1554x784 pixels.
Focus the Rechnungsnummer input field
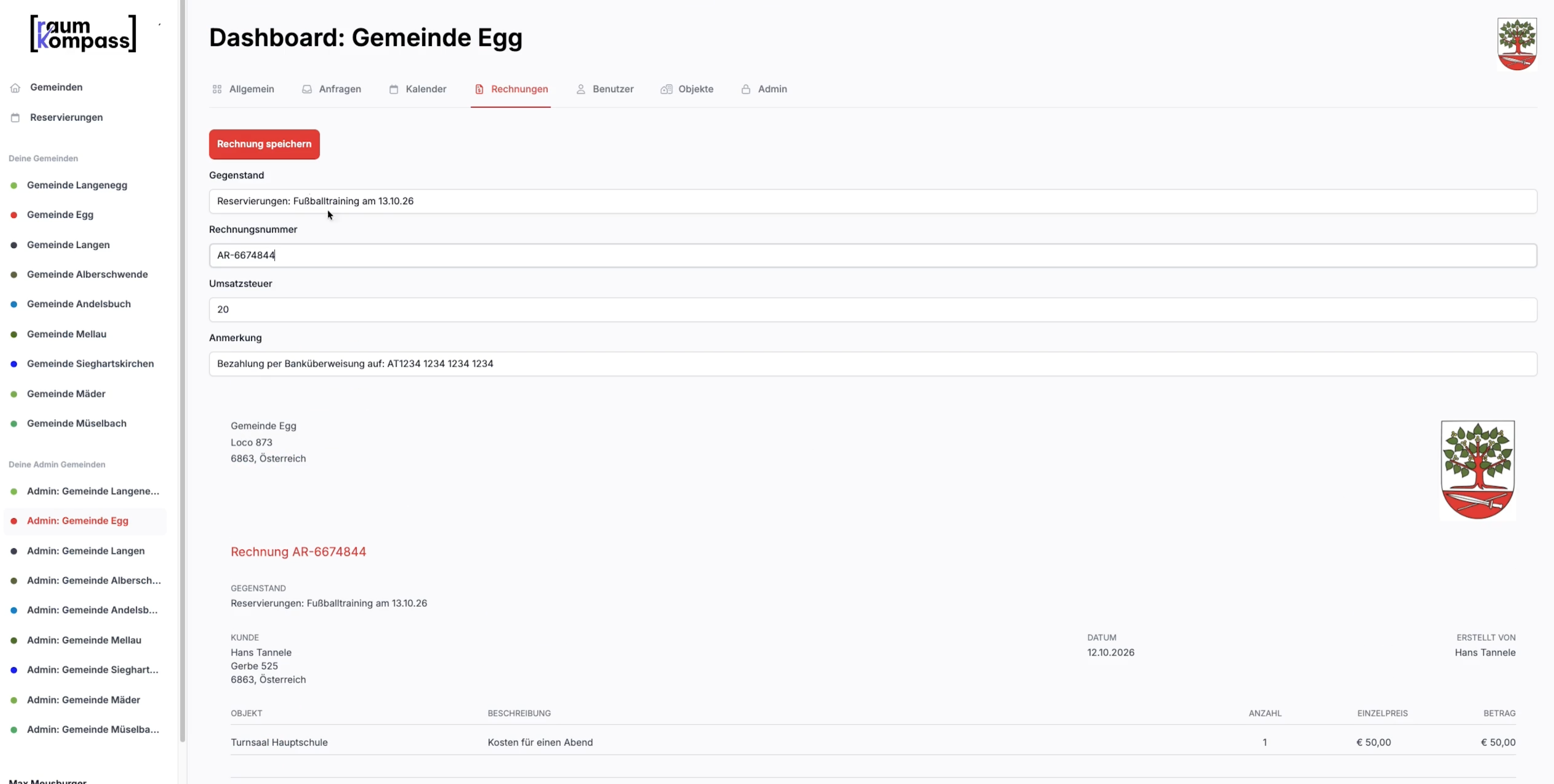coord(873,256)
